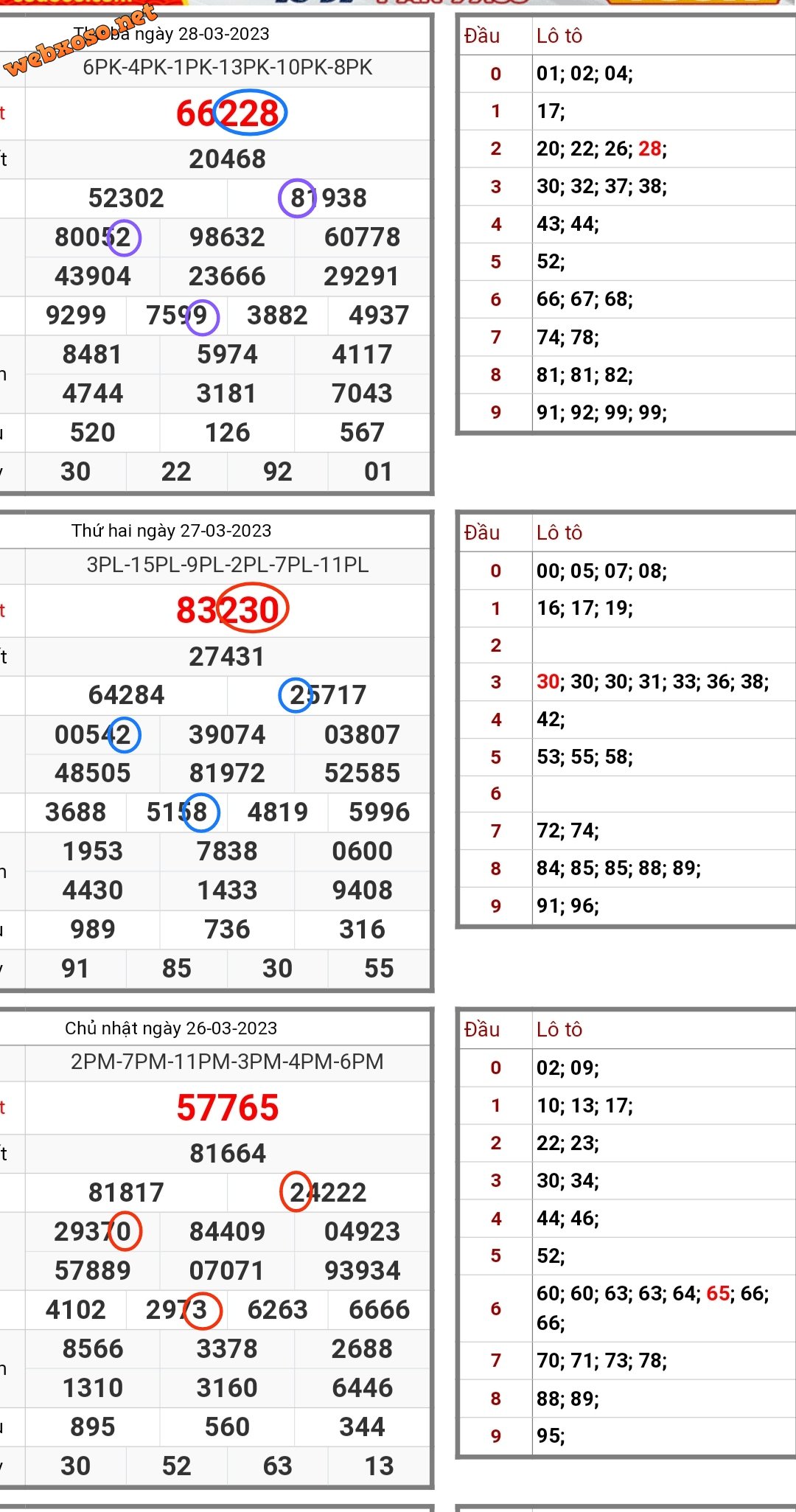The height and width of the screenshot is (1512, 796).
Task: Select the four-digit number 6666
Action: pyautogui.click(x=379, y=1310)
